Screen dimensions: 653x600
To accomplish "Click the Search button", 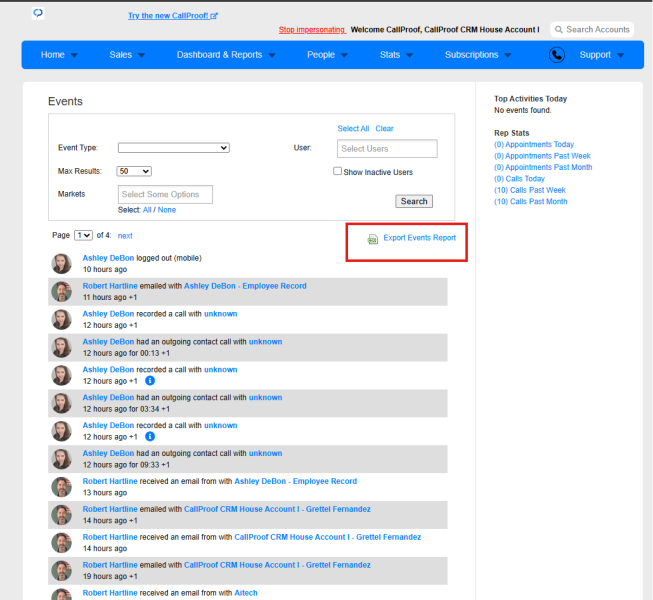I will tap(414, 201).
